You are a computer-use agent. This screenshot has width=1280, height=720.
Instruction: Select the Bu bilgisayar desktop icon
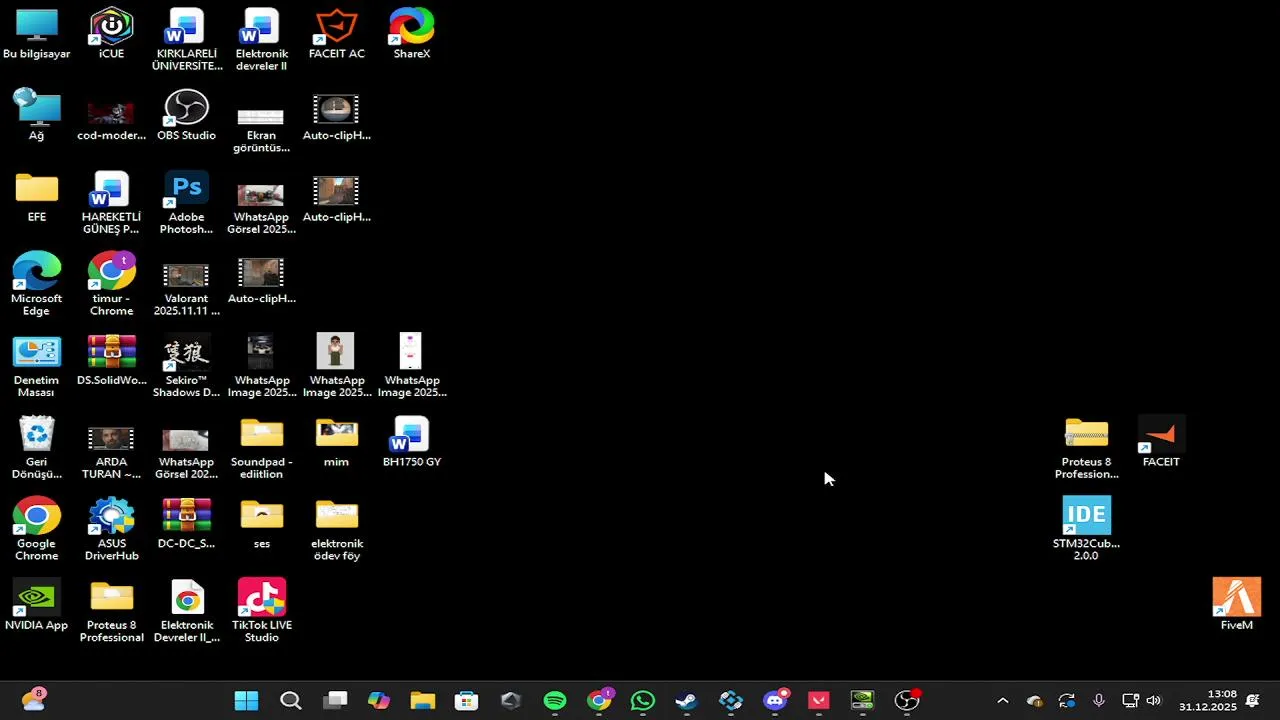pos(37,35)
